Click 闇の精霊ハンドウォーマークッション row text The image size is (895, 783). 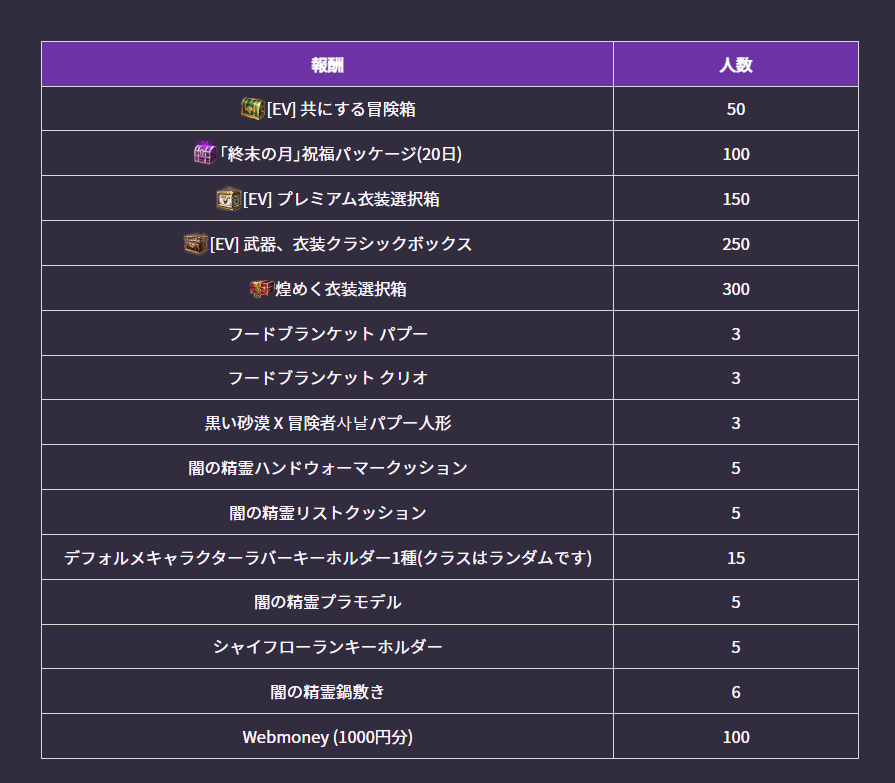[328, 468]
